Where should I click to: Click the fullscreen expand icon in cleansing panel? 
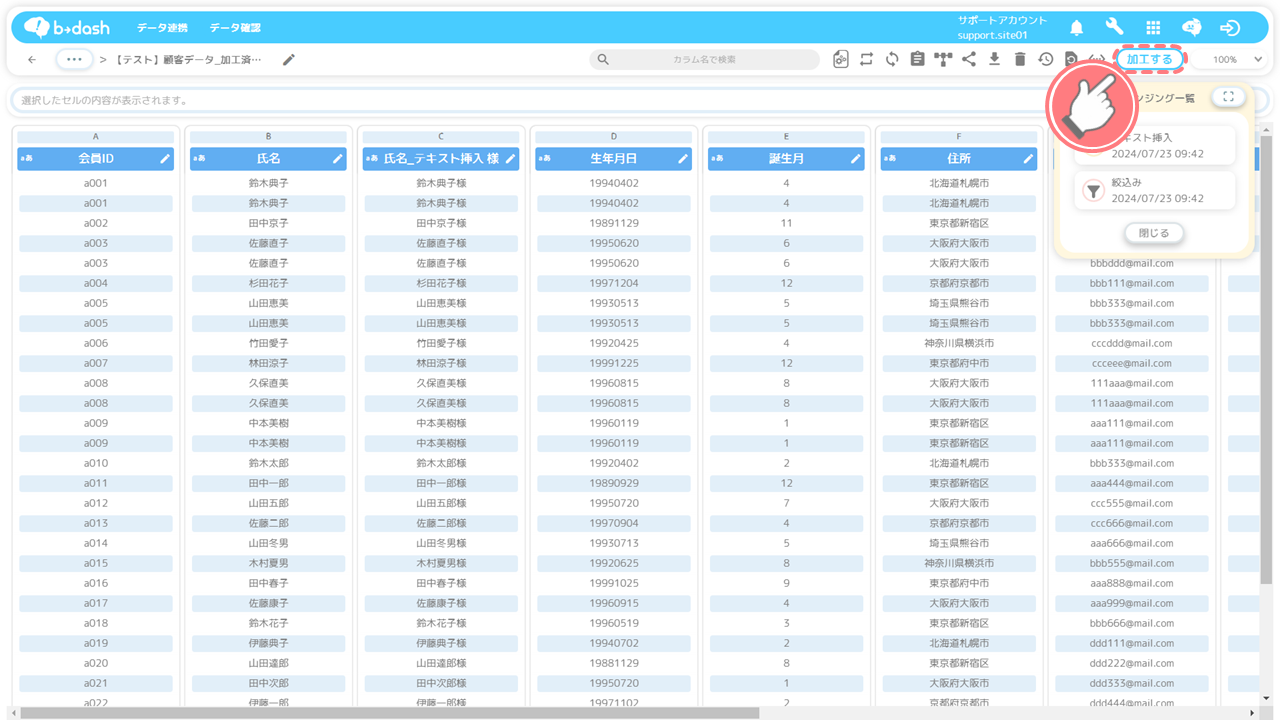click(x=1228, y=97)
